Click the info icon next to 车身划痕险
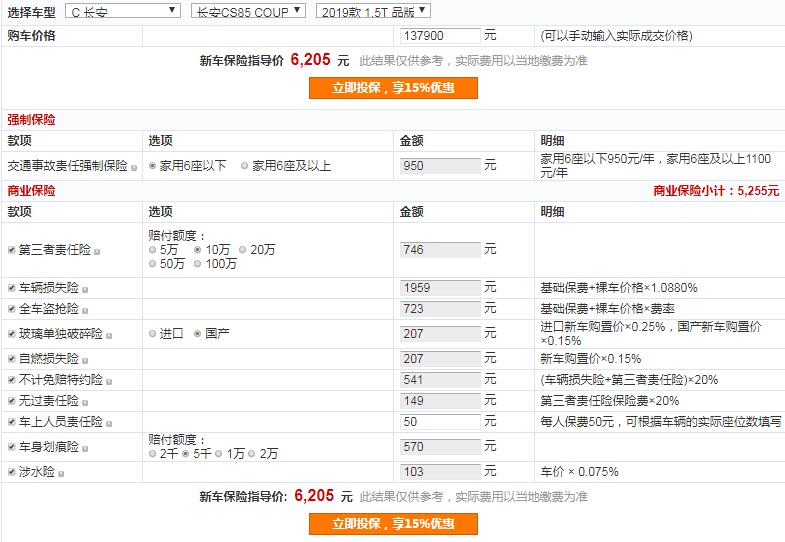 (x=85, y=449)
